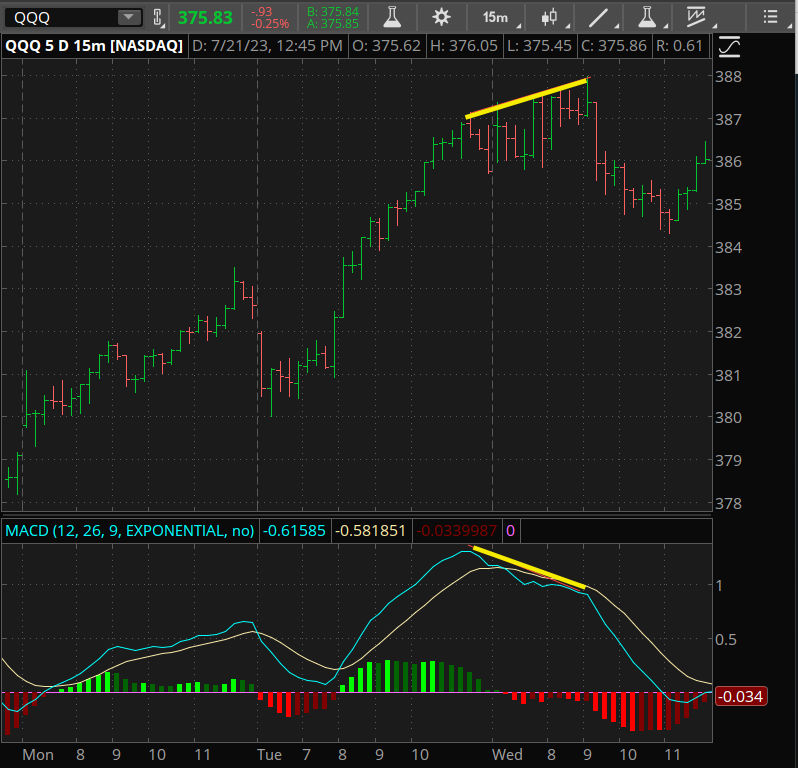Open the list-style menu icon
Viewport: 798px width, 768px height.
[771, 17]
